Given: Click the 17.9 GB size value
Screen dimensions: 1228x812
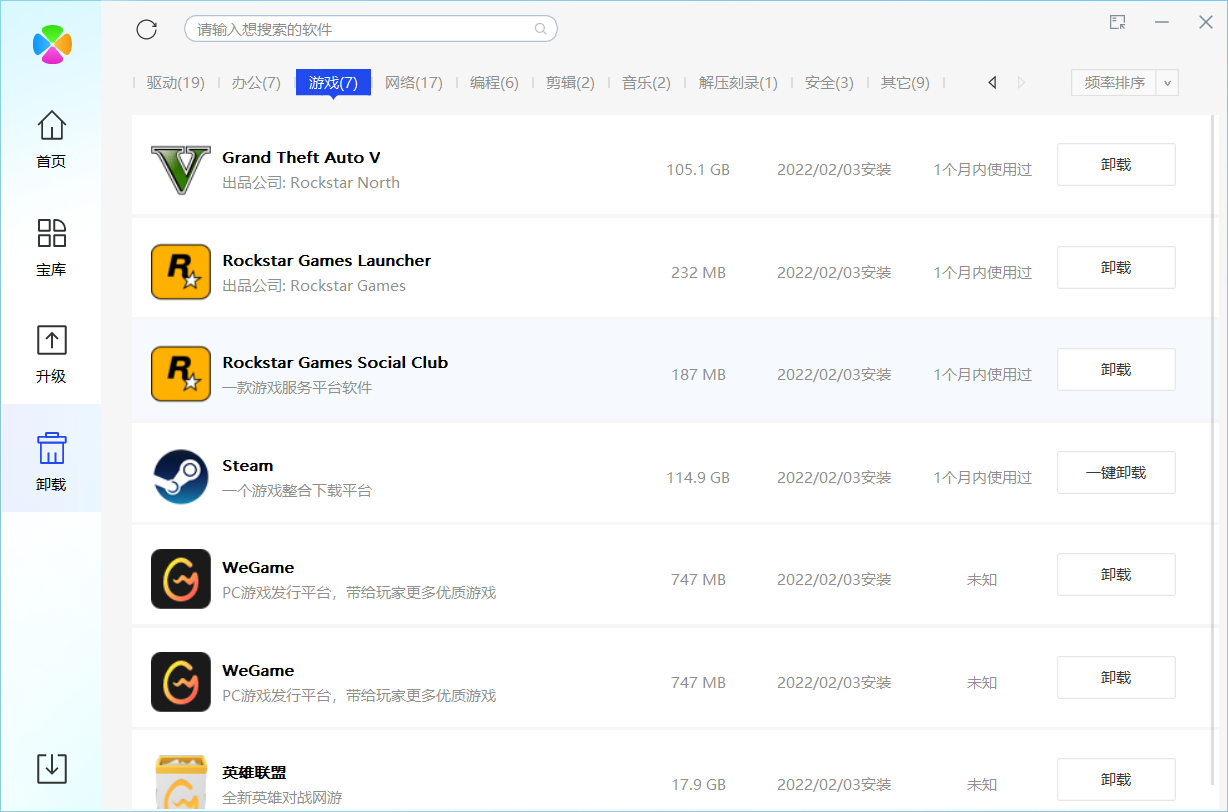Looking at the screenshot, I should pyautogui.click(x=698, y=785).
